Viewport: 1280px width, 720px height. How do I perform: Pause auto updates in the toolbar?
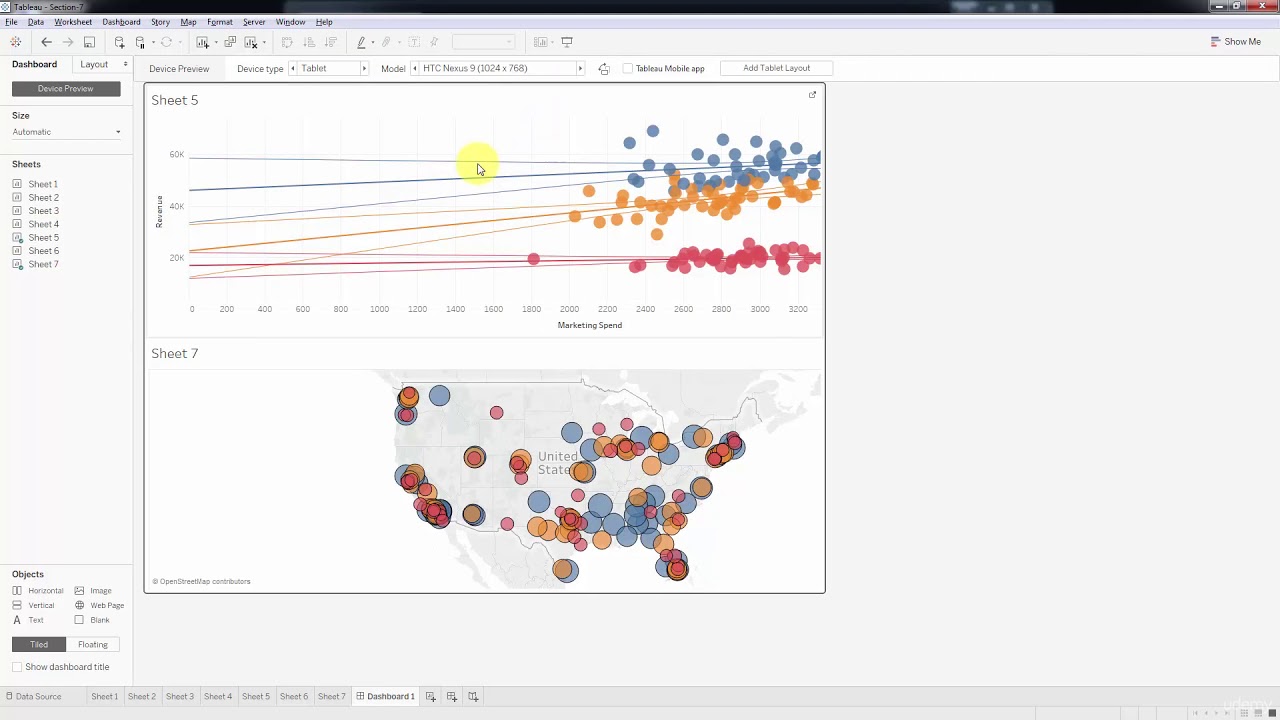140,42
